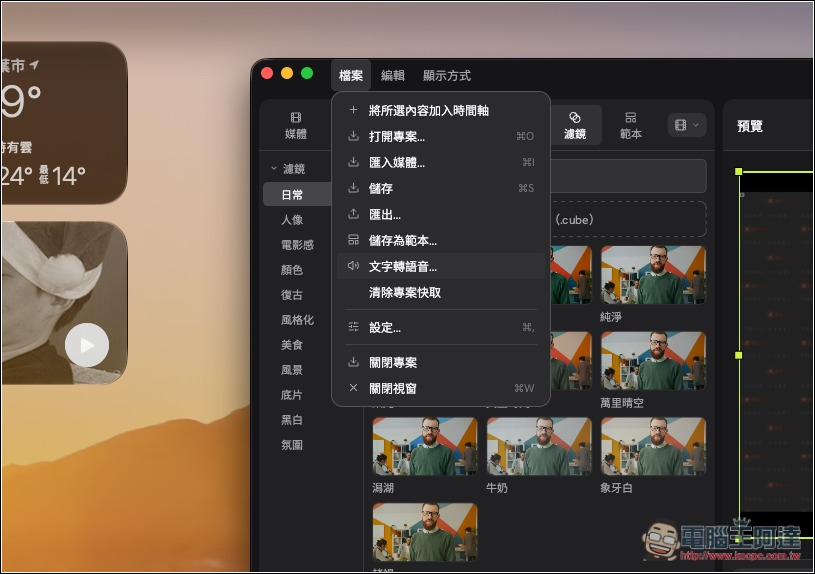Click the download icon beside 打開專案

click(353, 136)
